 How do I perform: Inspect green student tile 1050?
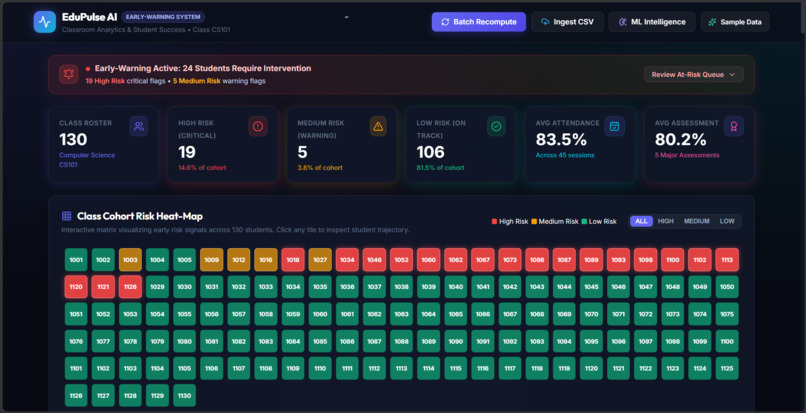[x=727, y=287]
